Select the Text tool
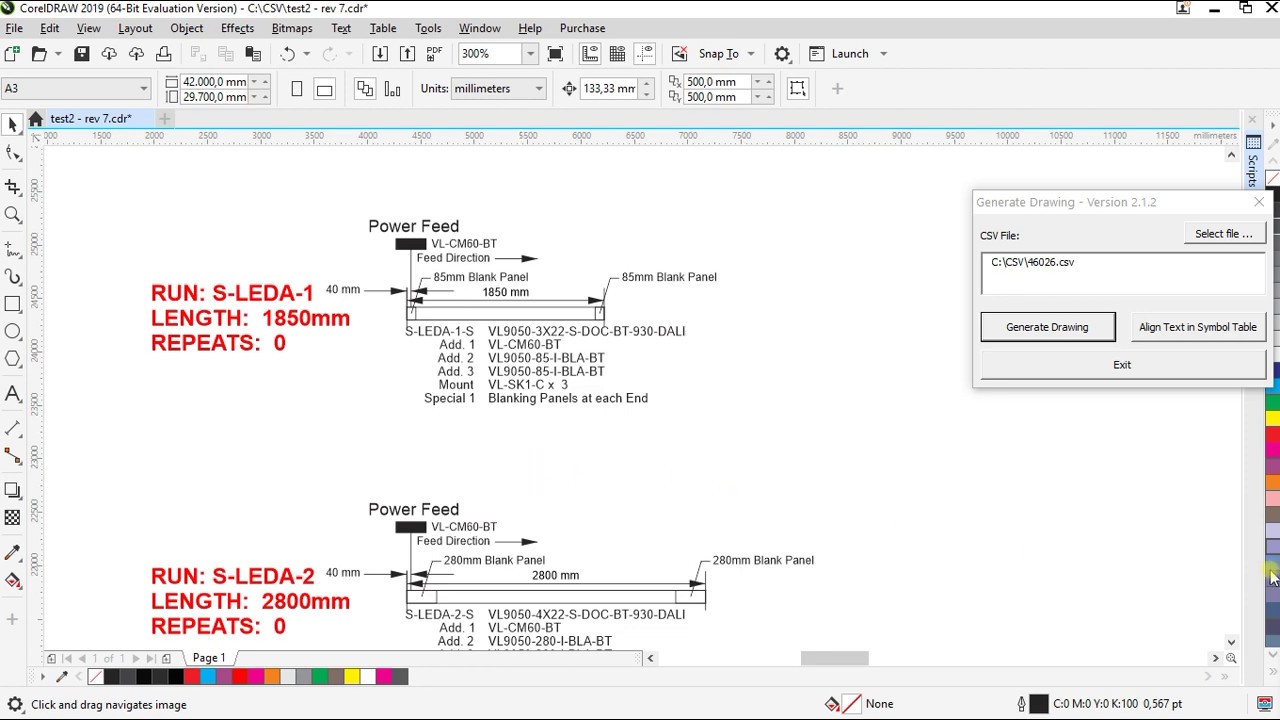The image size is (1280, 720). (x=12, y=394)
